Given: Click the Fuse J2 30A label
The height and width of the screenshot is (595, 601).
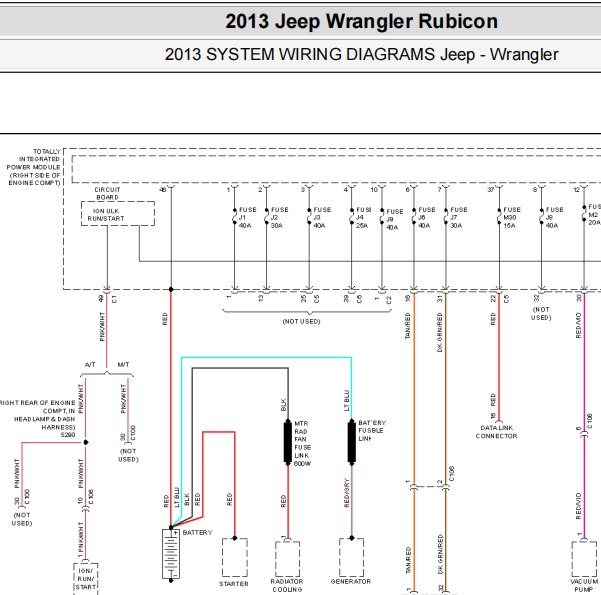Looking at the screenshot, I should [x=279, y=217].
